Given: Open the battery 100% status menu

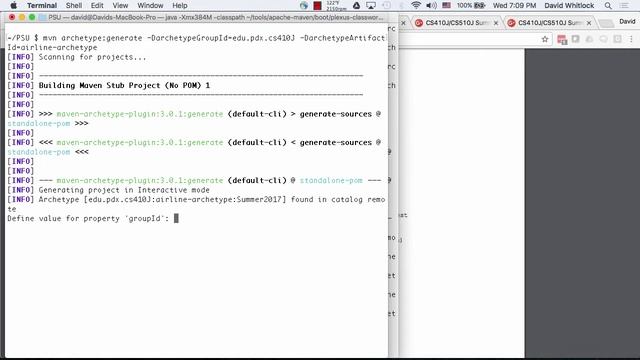Looking at the screenshot, I should pyautogui.click(x=471, y=5).
